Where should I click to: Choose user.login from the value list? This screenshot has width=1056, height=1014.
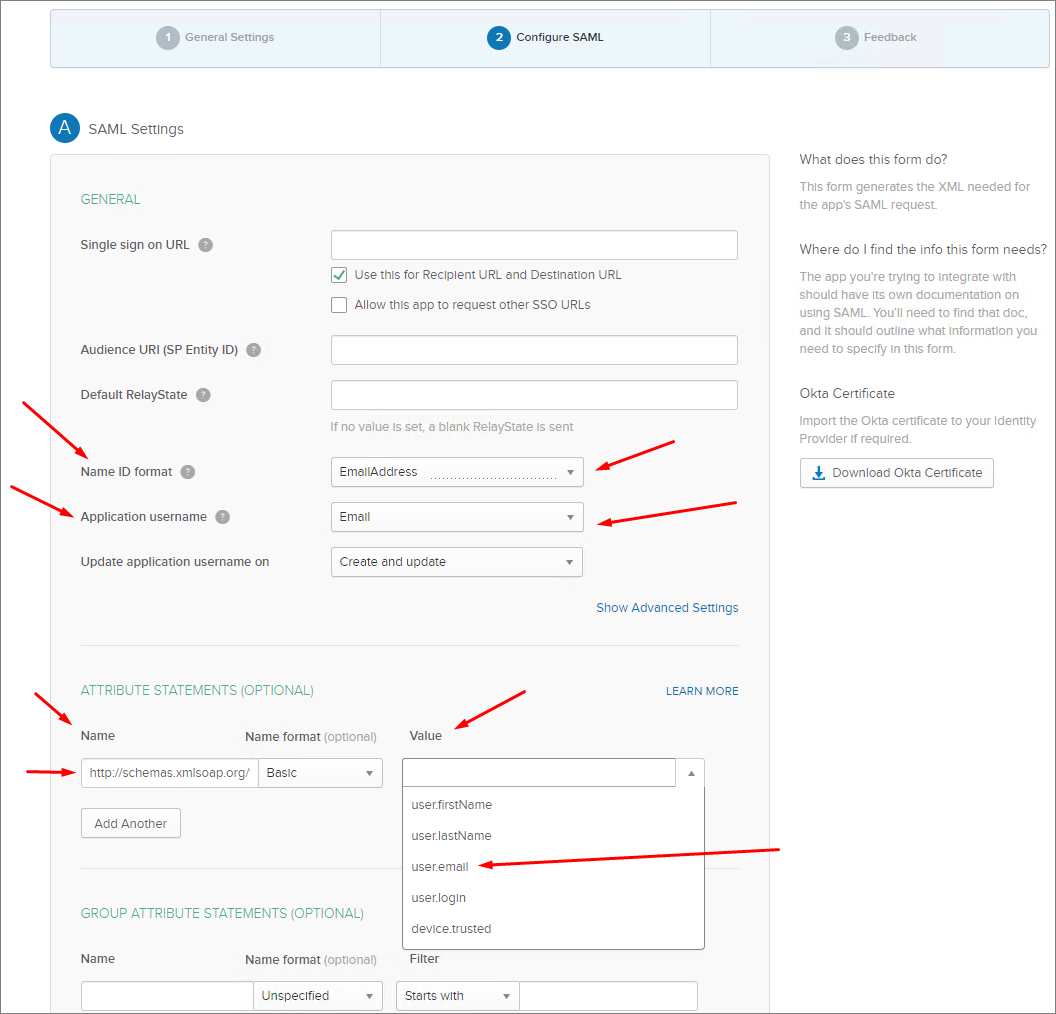click(x=439, y=898)
